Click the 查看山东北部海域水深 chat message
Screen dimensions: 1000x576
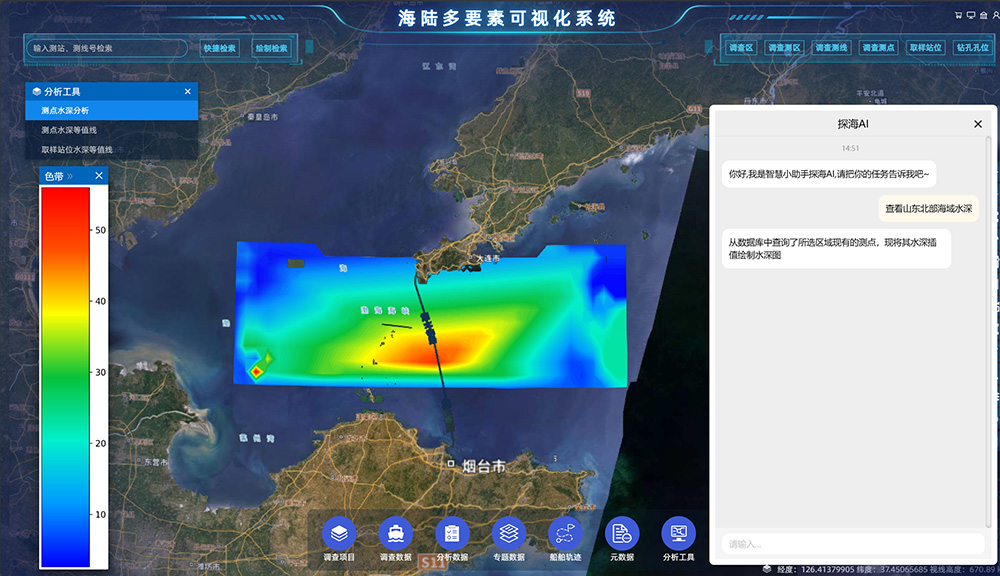(x=929, y=208)
